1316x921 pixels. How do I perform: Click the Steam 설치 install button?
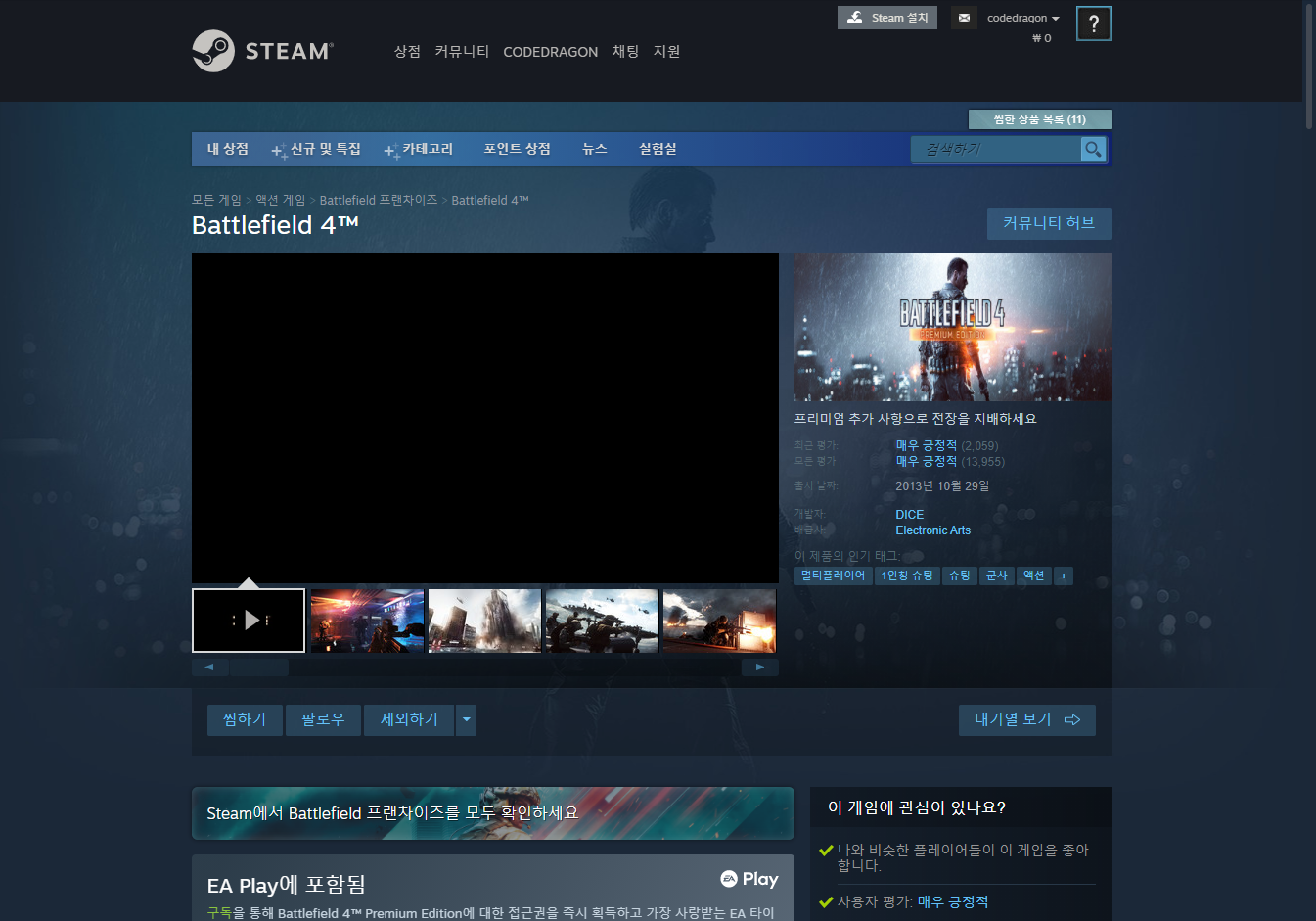click(887, 18)
